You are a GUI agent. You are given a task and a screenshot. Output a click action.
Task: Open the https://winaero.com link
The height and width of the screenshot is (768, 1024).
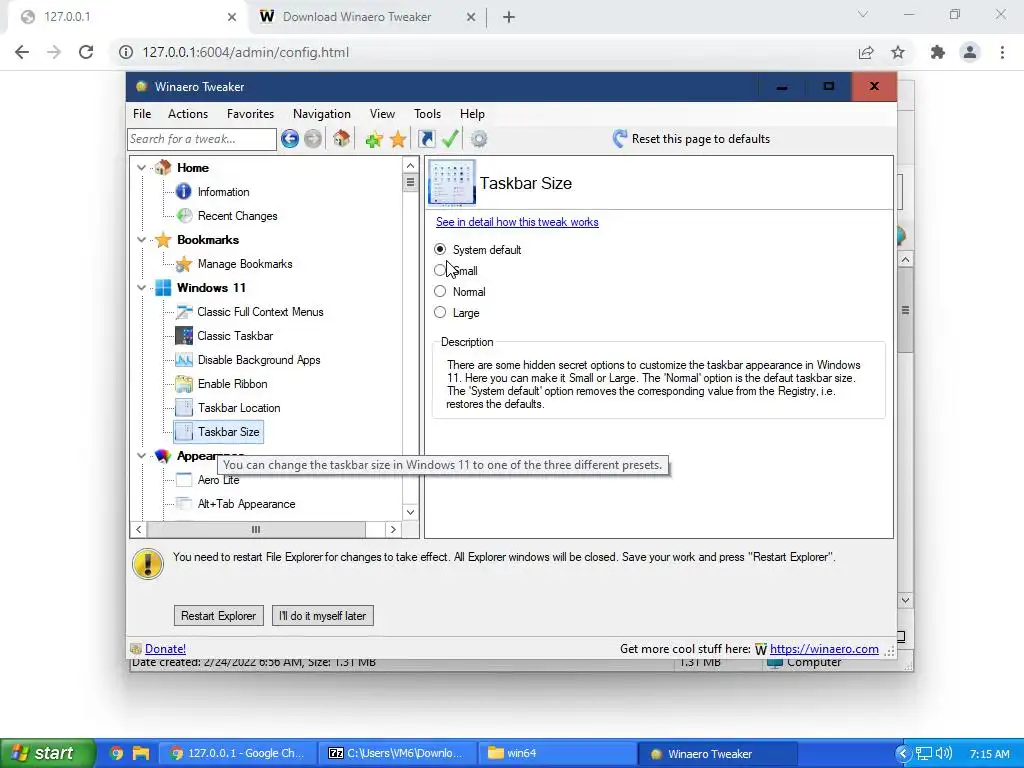point(824,648)
